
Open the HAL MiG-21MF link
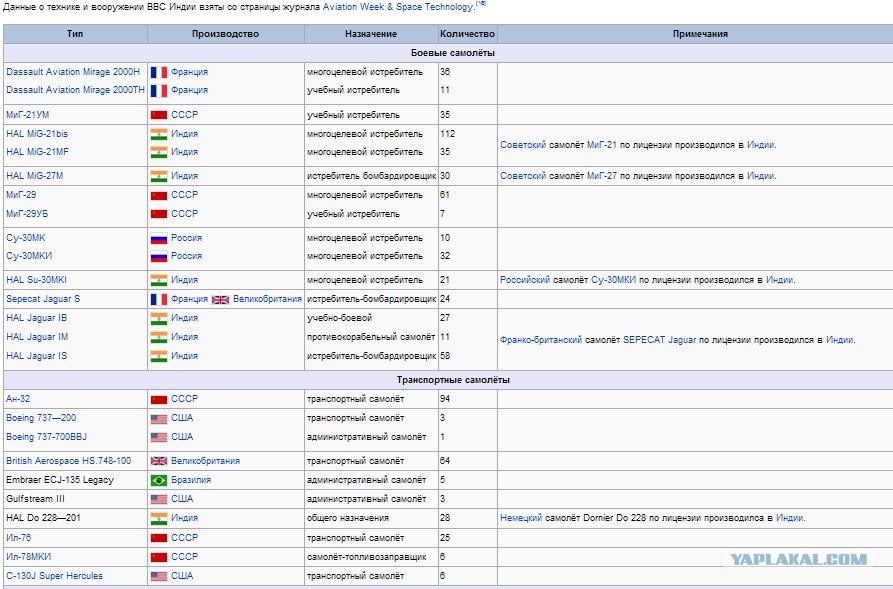pyautogui.click(x=38, y=152)
